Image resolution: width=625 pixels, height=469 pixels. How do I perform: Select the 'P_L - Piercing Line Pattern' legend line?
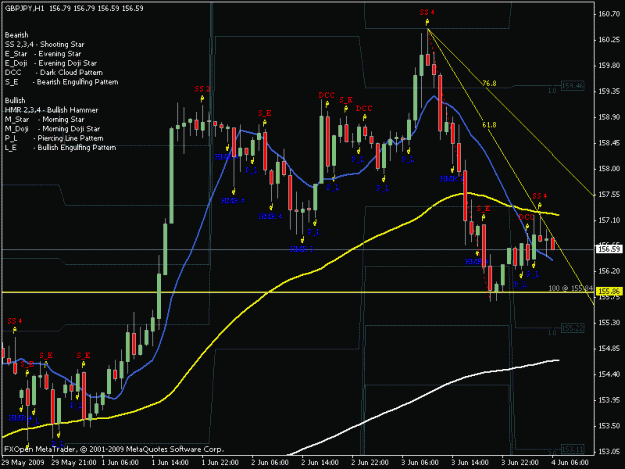54,138
